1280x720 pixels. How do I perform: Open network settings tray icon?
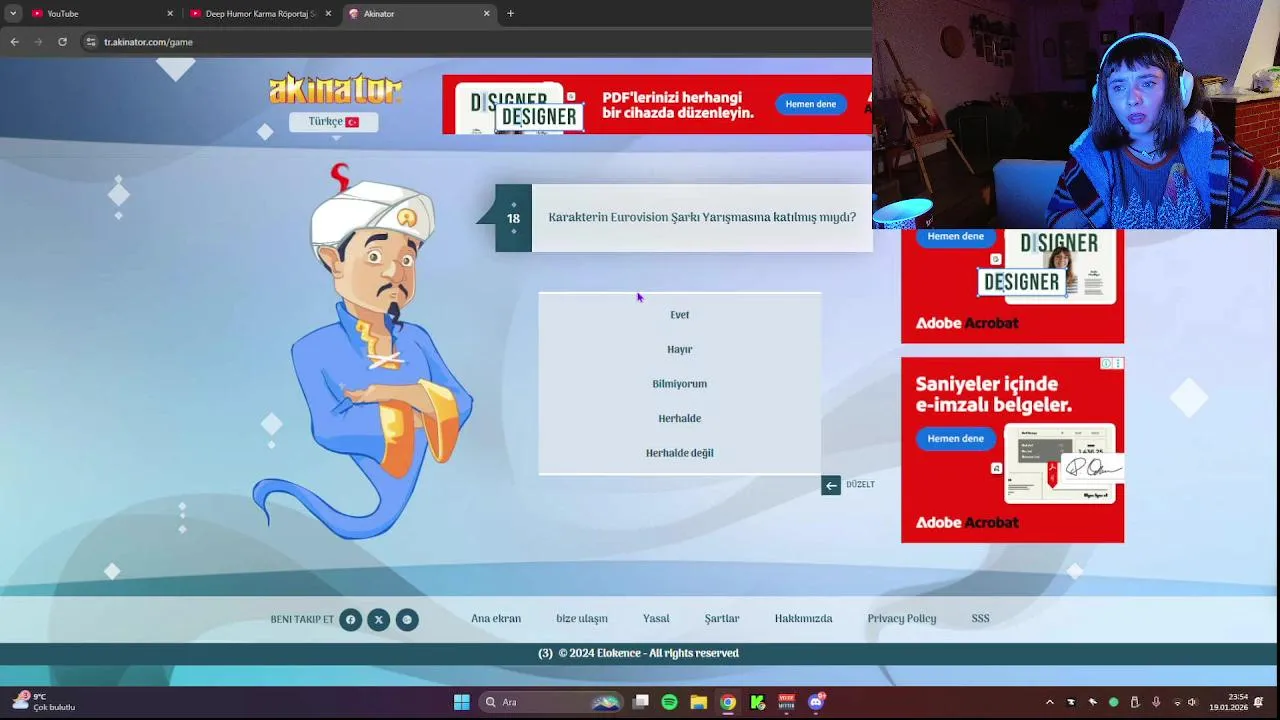pyautogui.click(x=1177, y=702)
